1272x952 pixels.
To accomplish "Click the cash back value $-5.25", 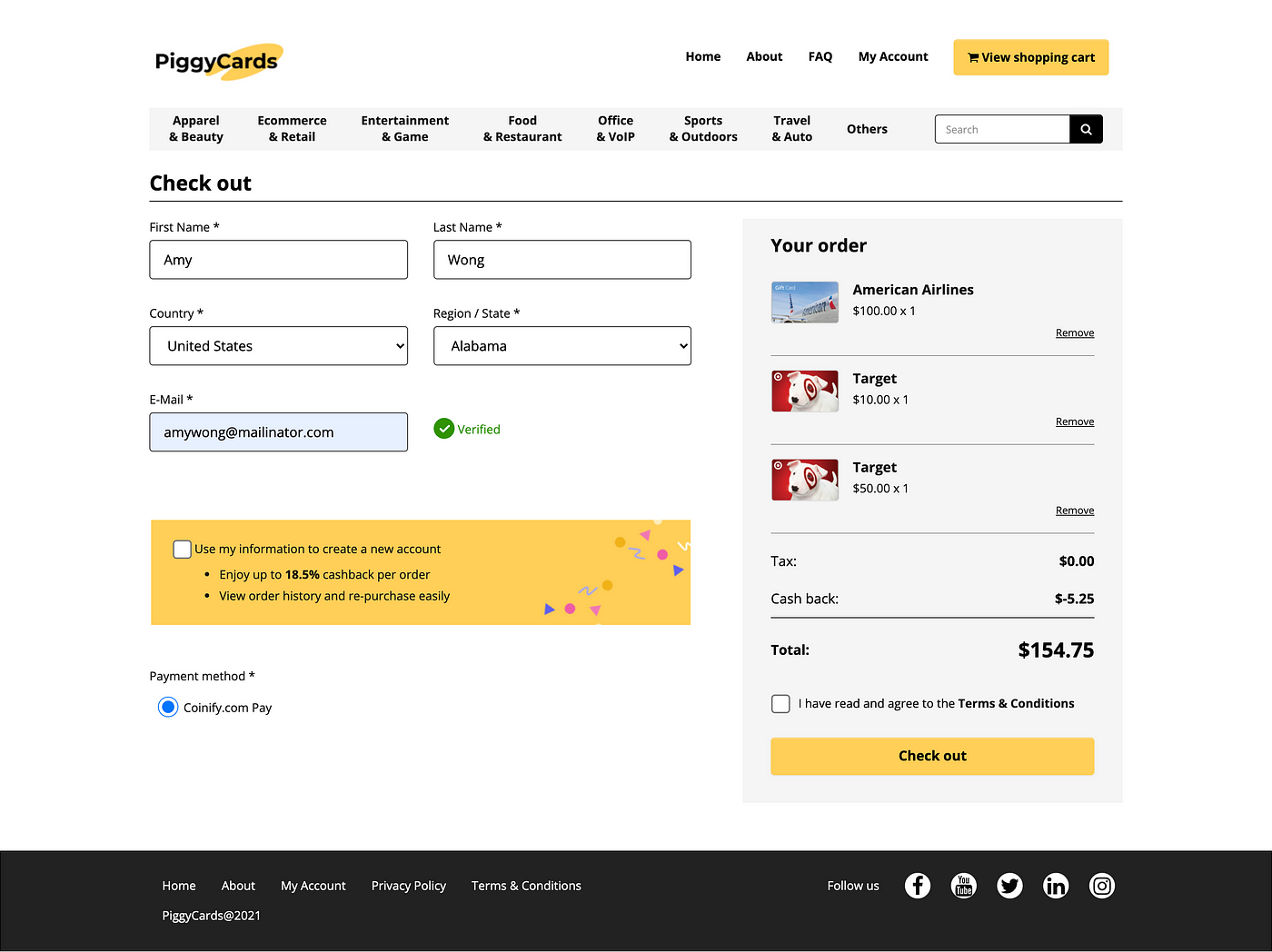I will 1074,599.
